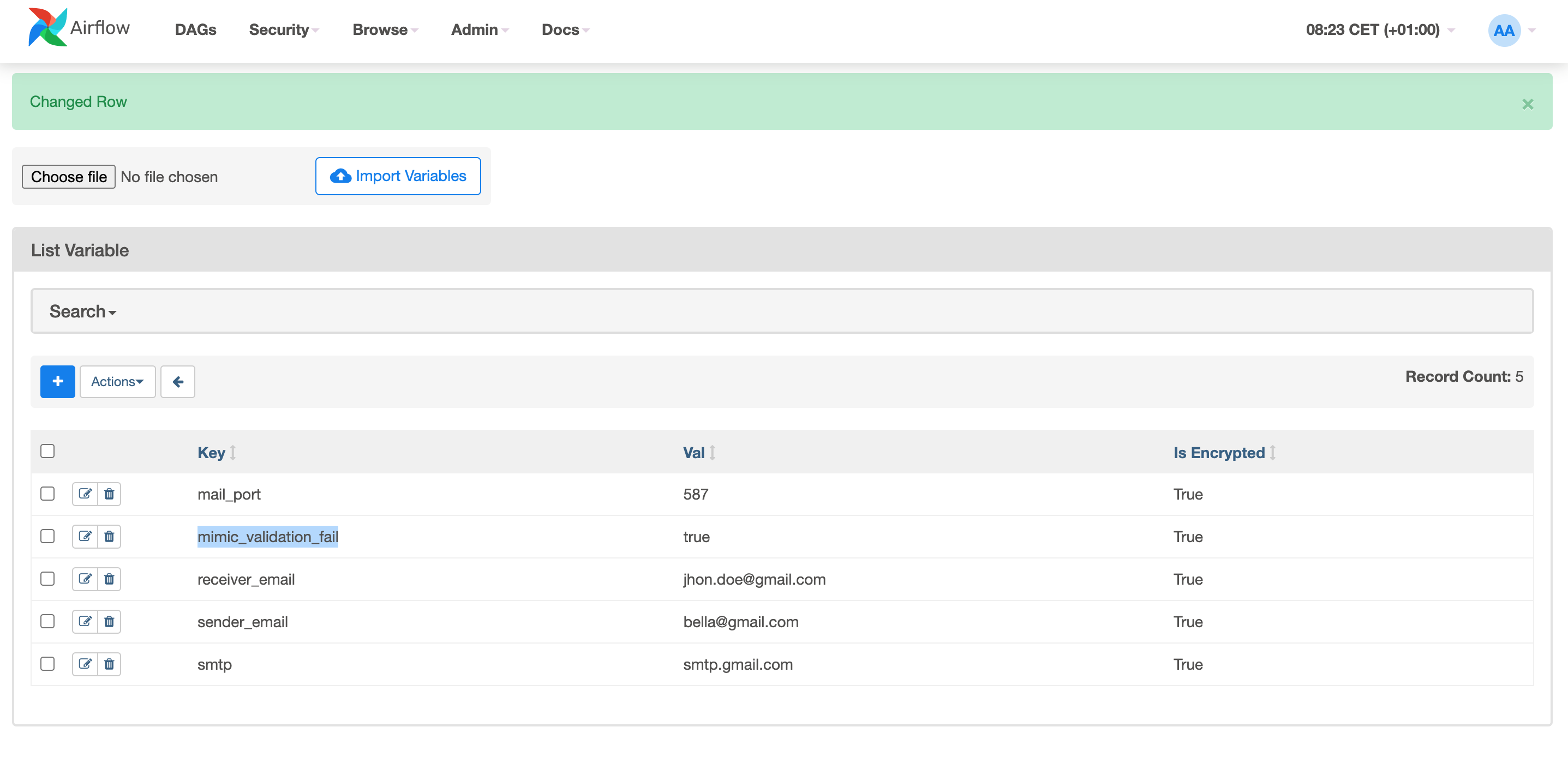Toggle the select-all checkbox in header
The width and height of the screenshot is (1568, 769).
(47, 451)
